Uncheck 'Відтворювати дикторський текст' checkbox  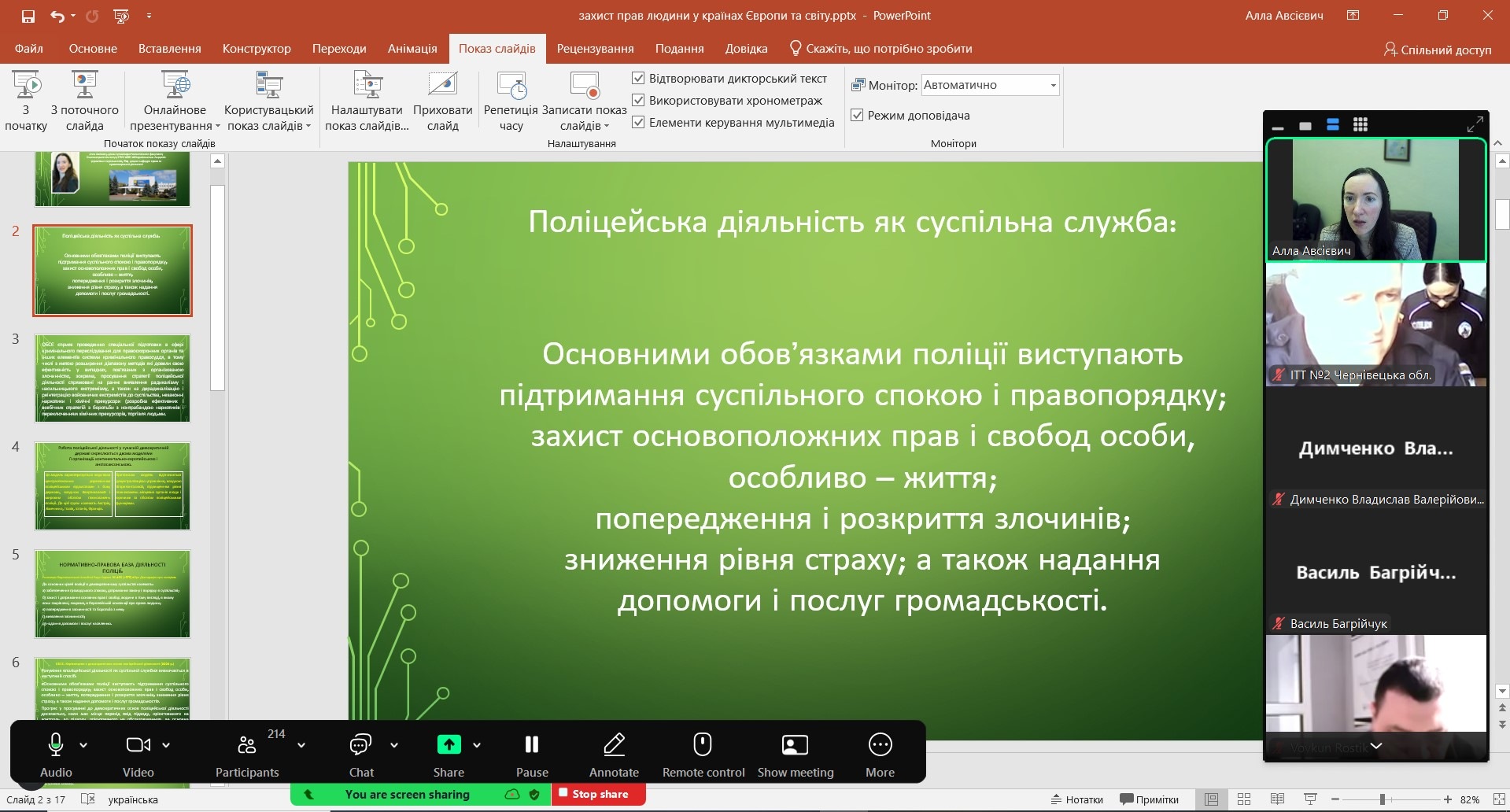click(x=638, y=79)
